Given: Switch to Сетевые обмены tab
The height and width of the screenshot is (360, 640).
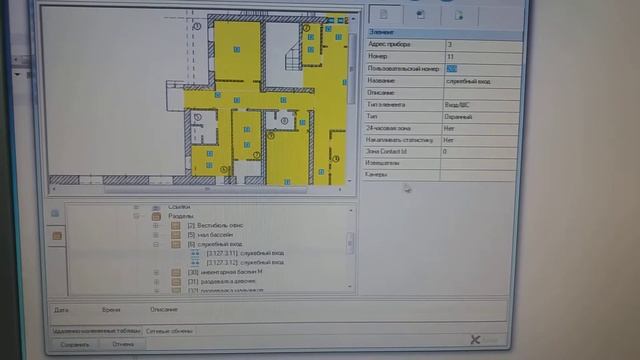Looking at the screenshot, I should 169,331.
